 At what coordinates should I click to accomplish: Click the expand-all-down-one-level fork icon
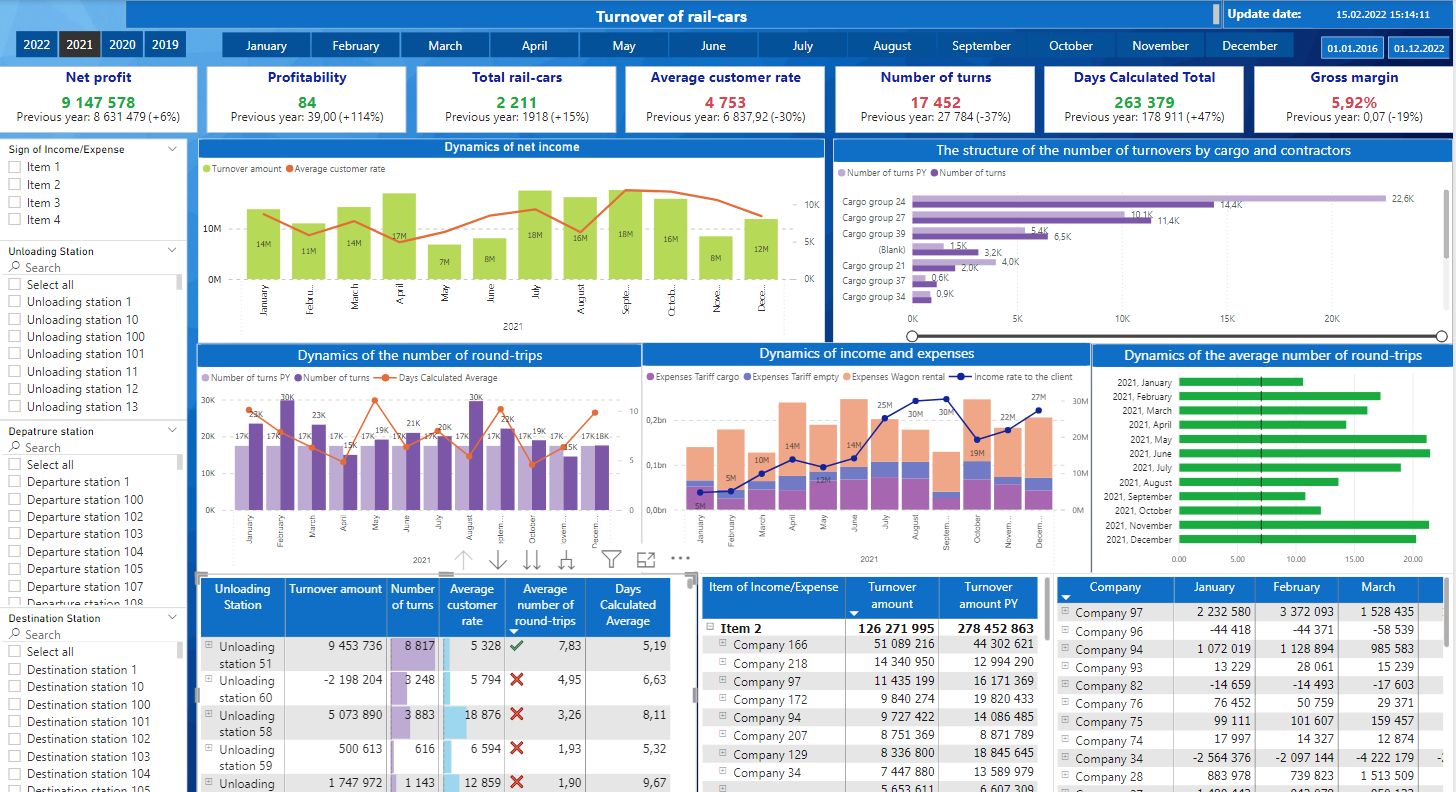click(566, 562)
